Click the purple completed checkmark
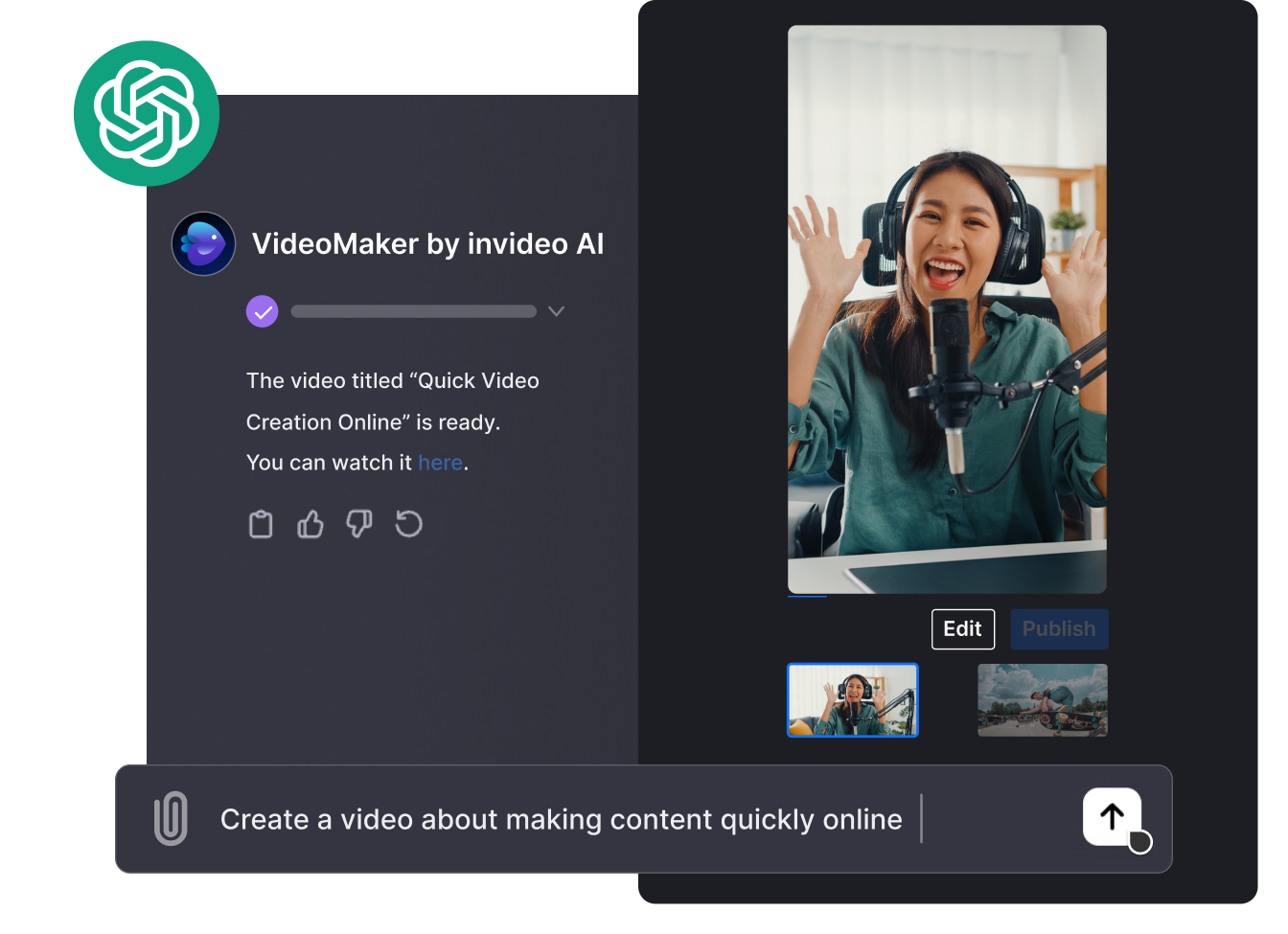The height and width of the screenshot is (934, 1288). (262, 311)
